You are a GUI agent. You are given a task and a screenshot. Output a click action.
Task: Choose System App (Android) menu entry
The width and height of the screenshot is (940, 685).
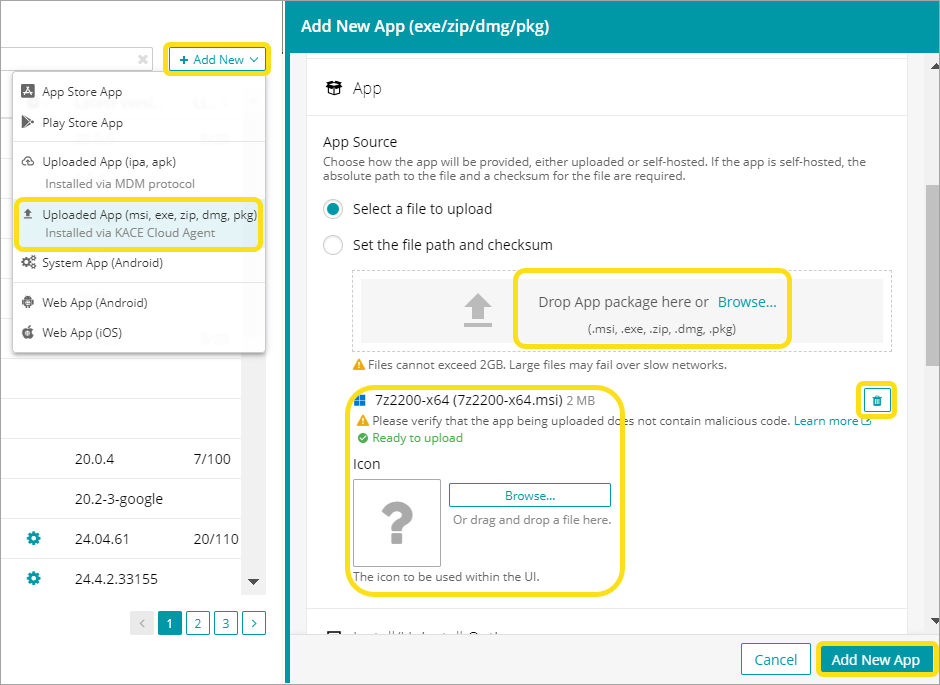[102, 263]
